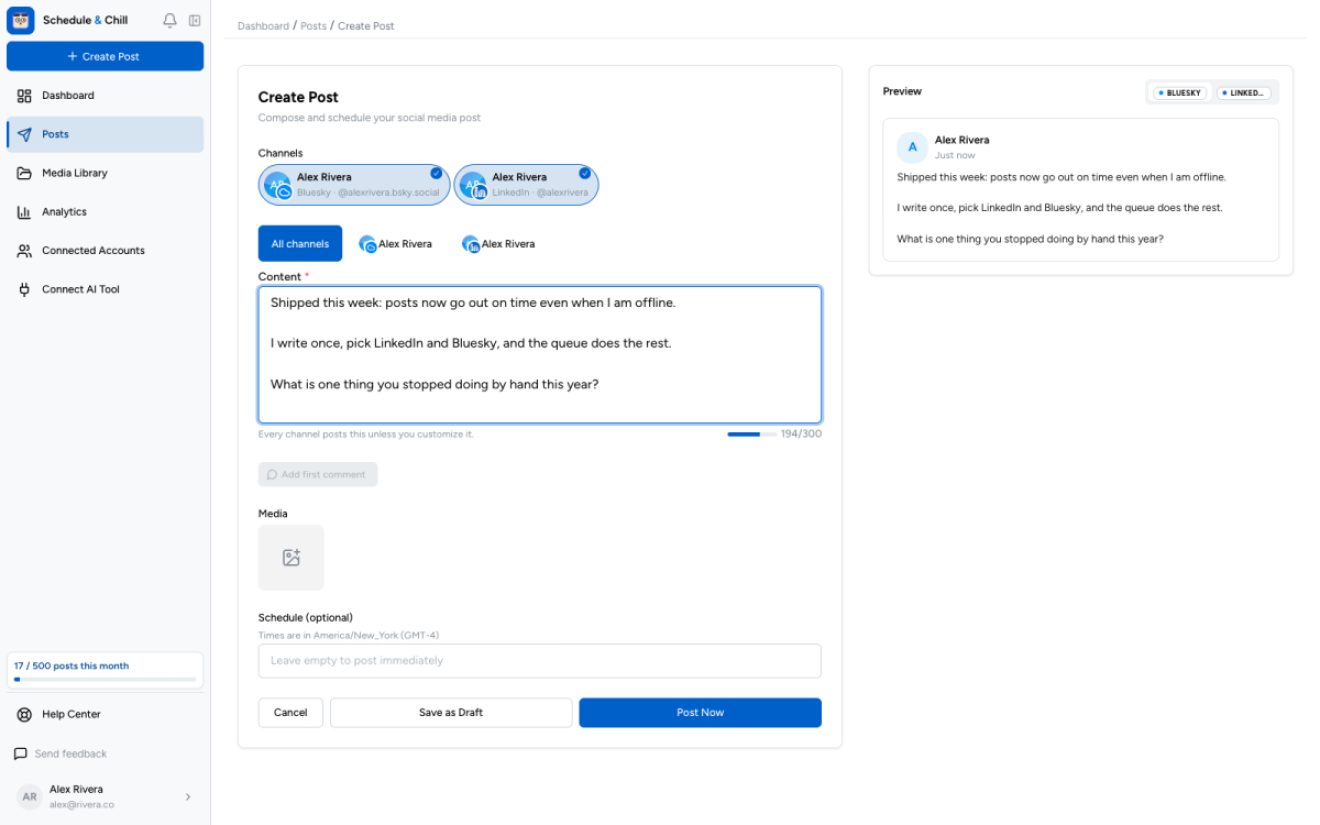Click the Dashboard breadcrumb link

point(263,26)
